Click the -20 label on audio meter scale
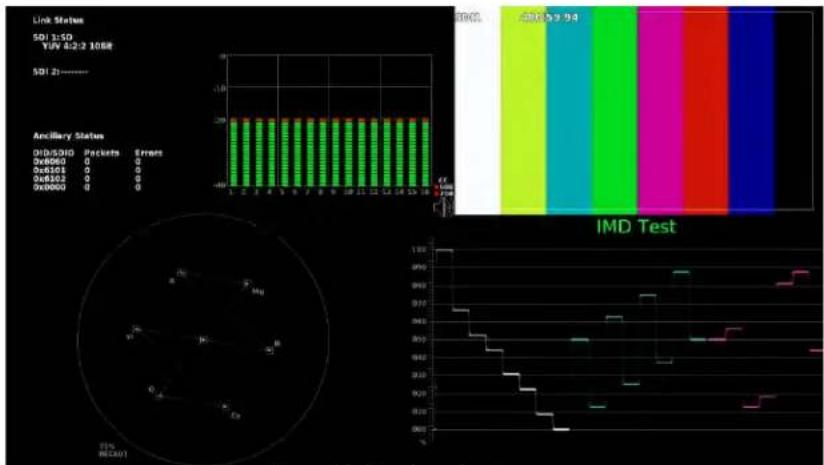 219,121
